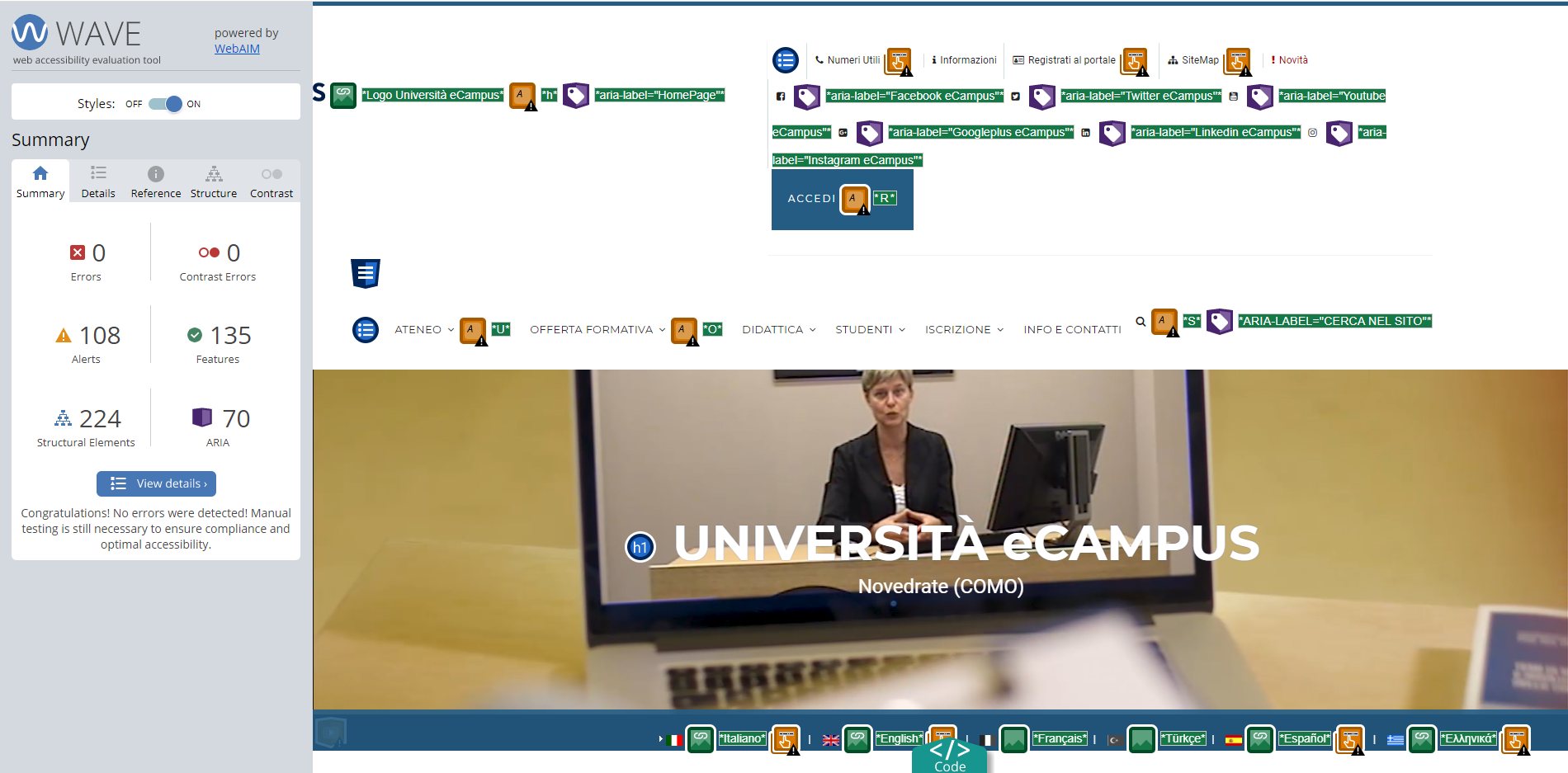This screenshot has width=1568, height=773.
Task: Click the ARIA tag icon for Linkedin eCampus
Action: [x=1112, y=133]
